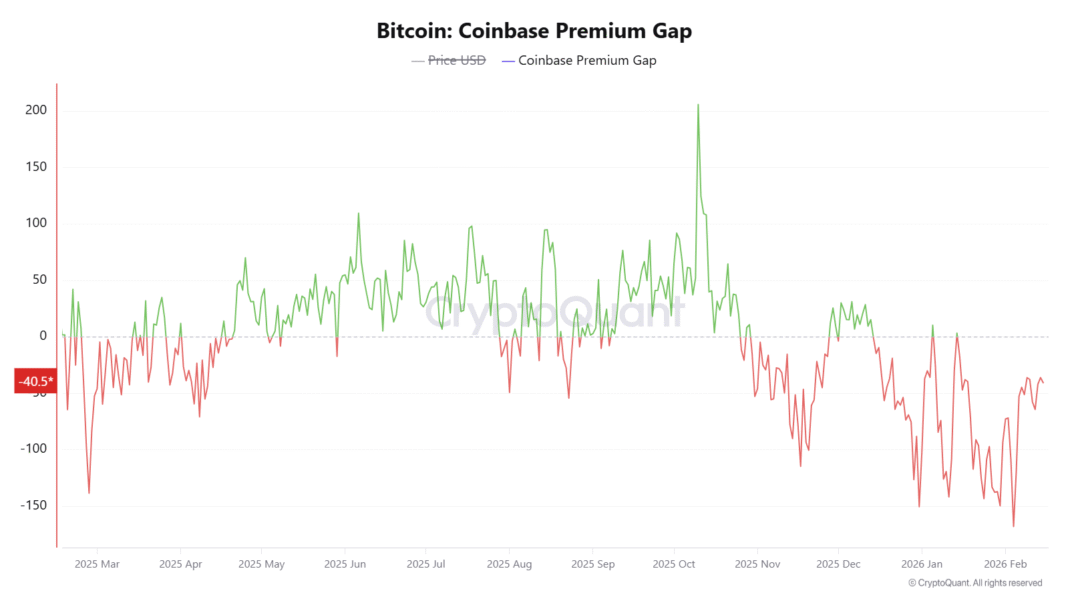This screenshot has height=601, width=1068.
Task: Click the lowest red trough in February 2026
Action: [x=1013, y=526]
